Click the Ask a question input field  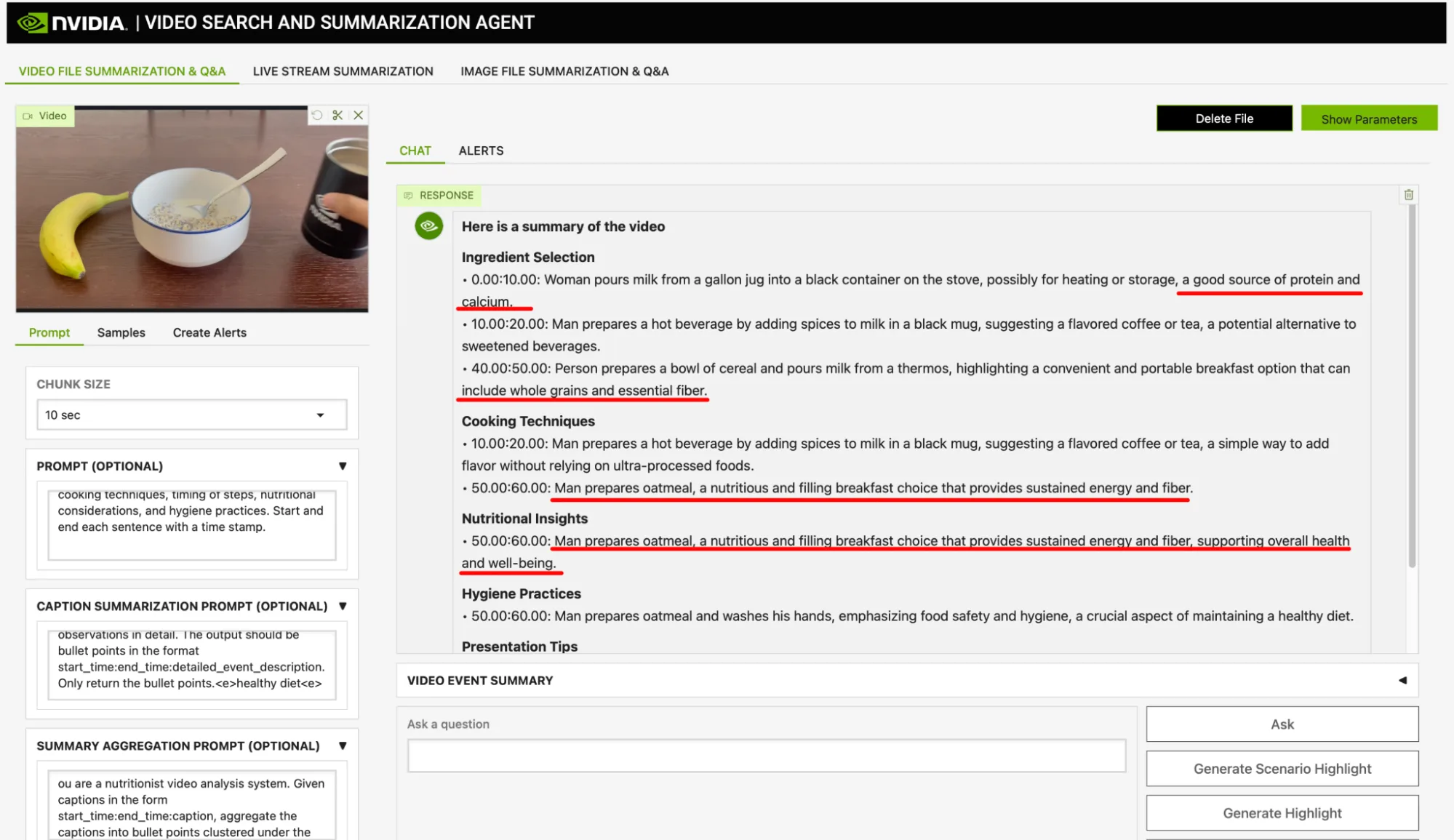pyautogui.click(x=766, y=755)
